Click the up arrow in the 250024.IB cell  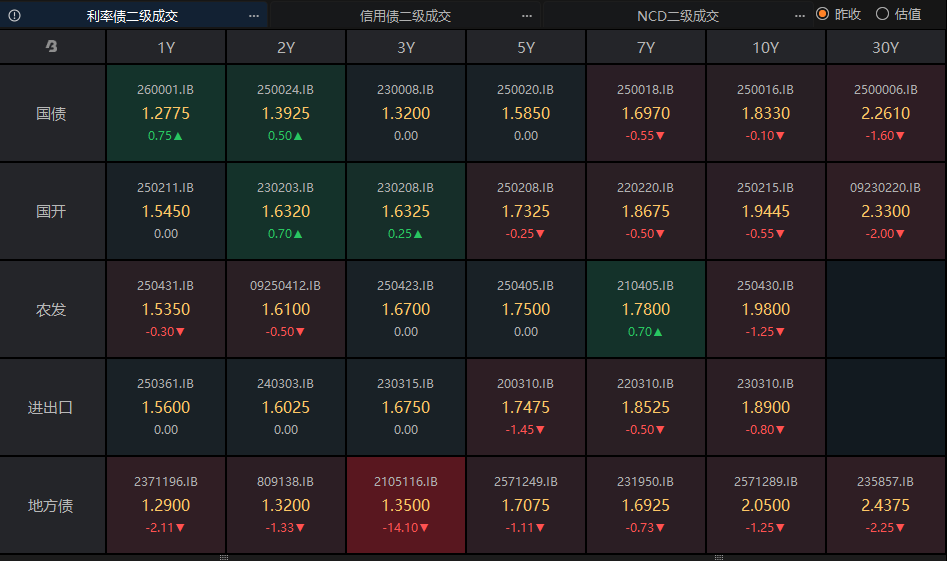pyautogui.click(x=298, y=136)
